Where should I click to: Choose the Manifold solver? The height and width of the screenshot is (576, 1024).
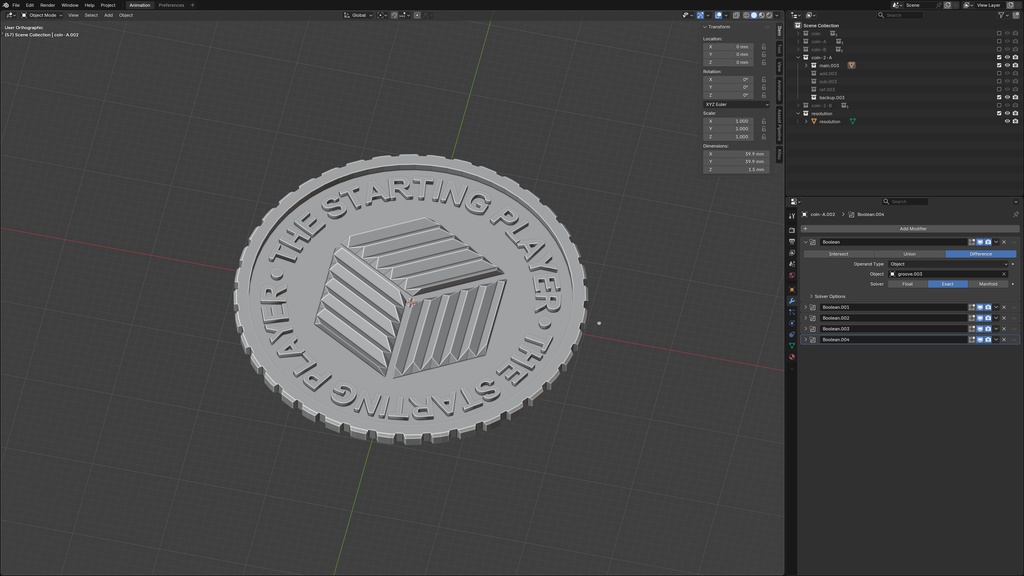(989, 284)
